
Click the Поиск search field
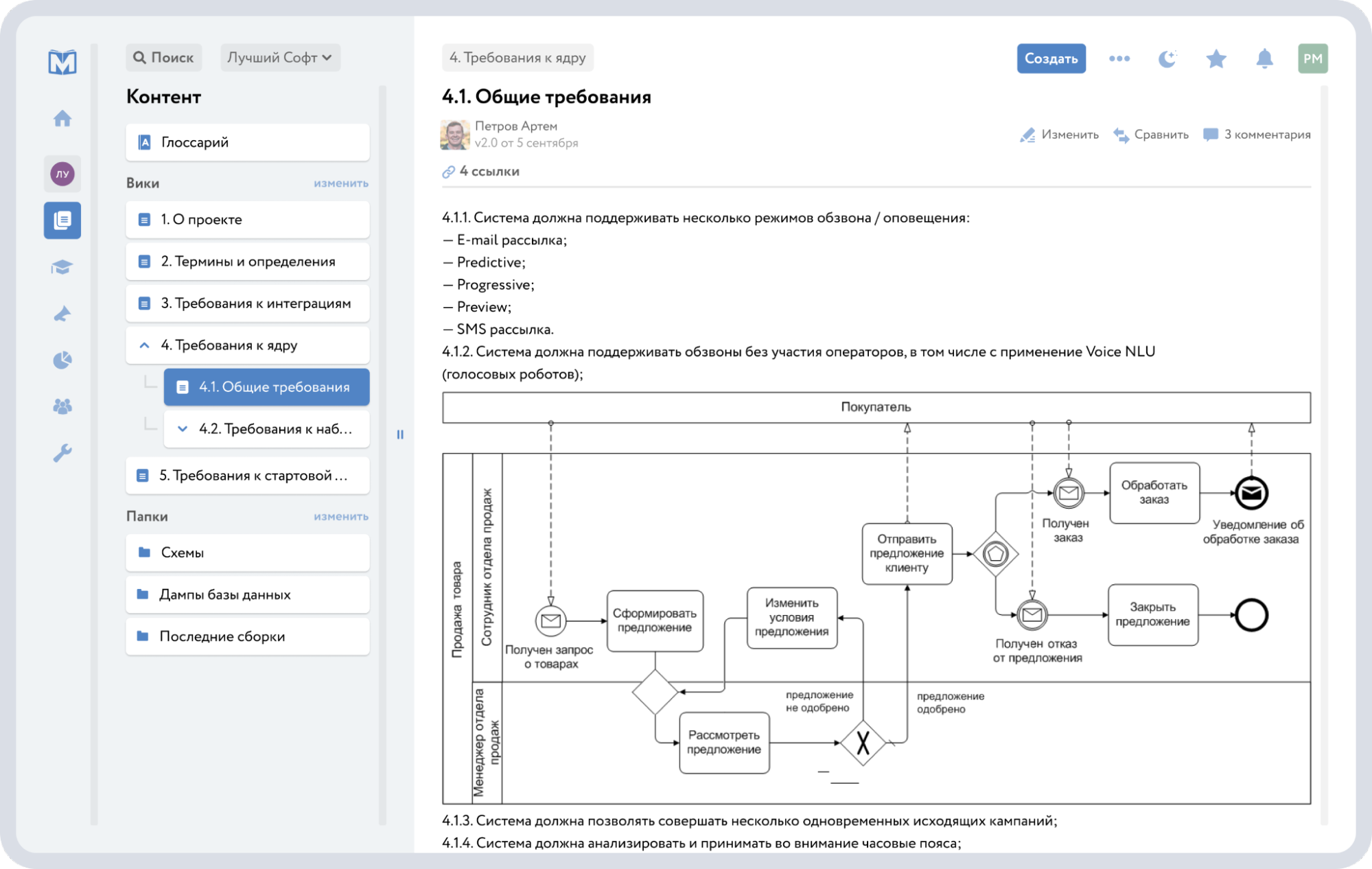pos(163,58)
